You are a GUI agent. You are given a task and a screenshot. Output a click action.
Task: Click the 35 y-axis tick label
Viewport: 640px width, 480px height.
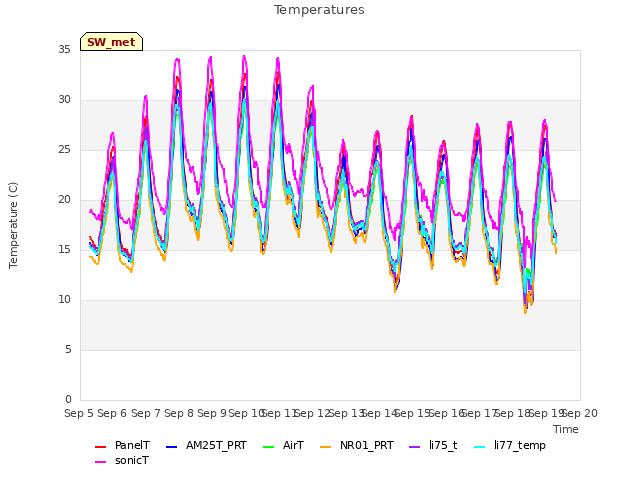64,49
